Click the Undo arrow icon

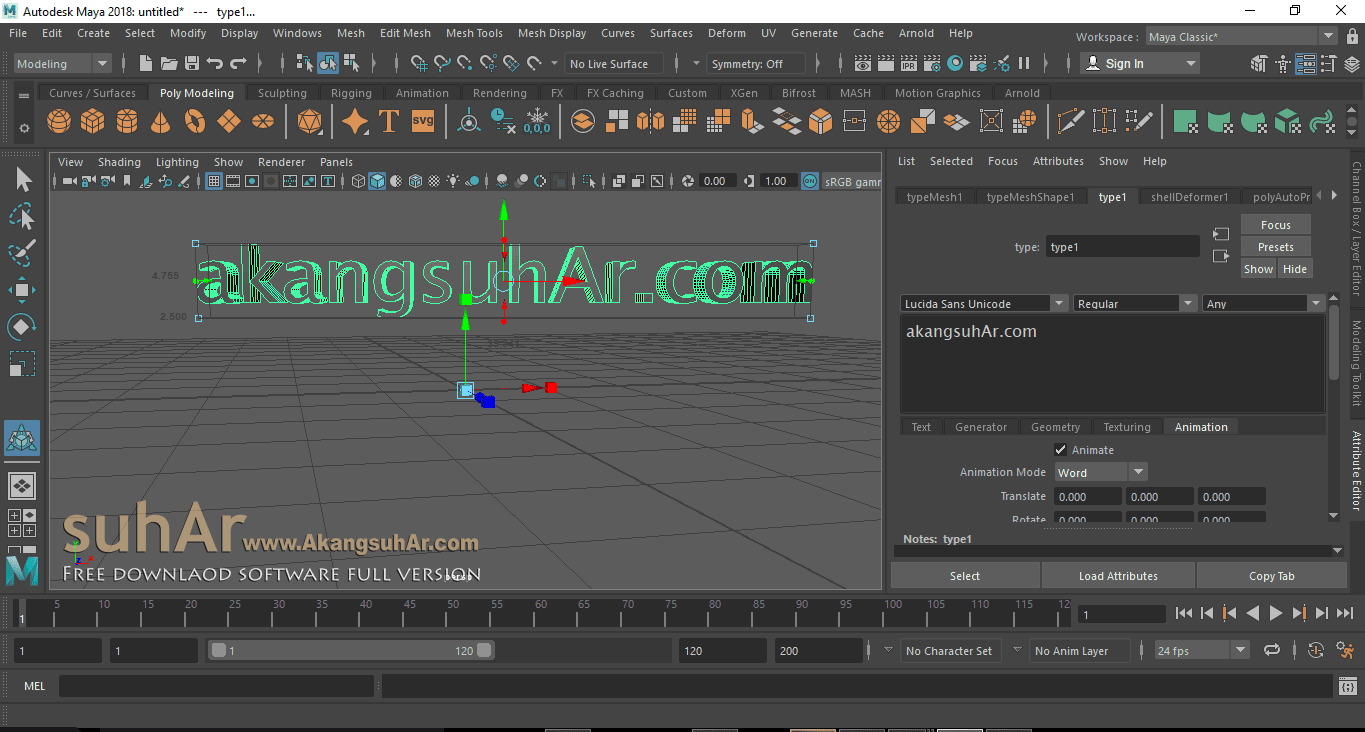(215, 64)
